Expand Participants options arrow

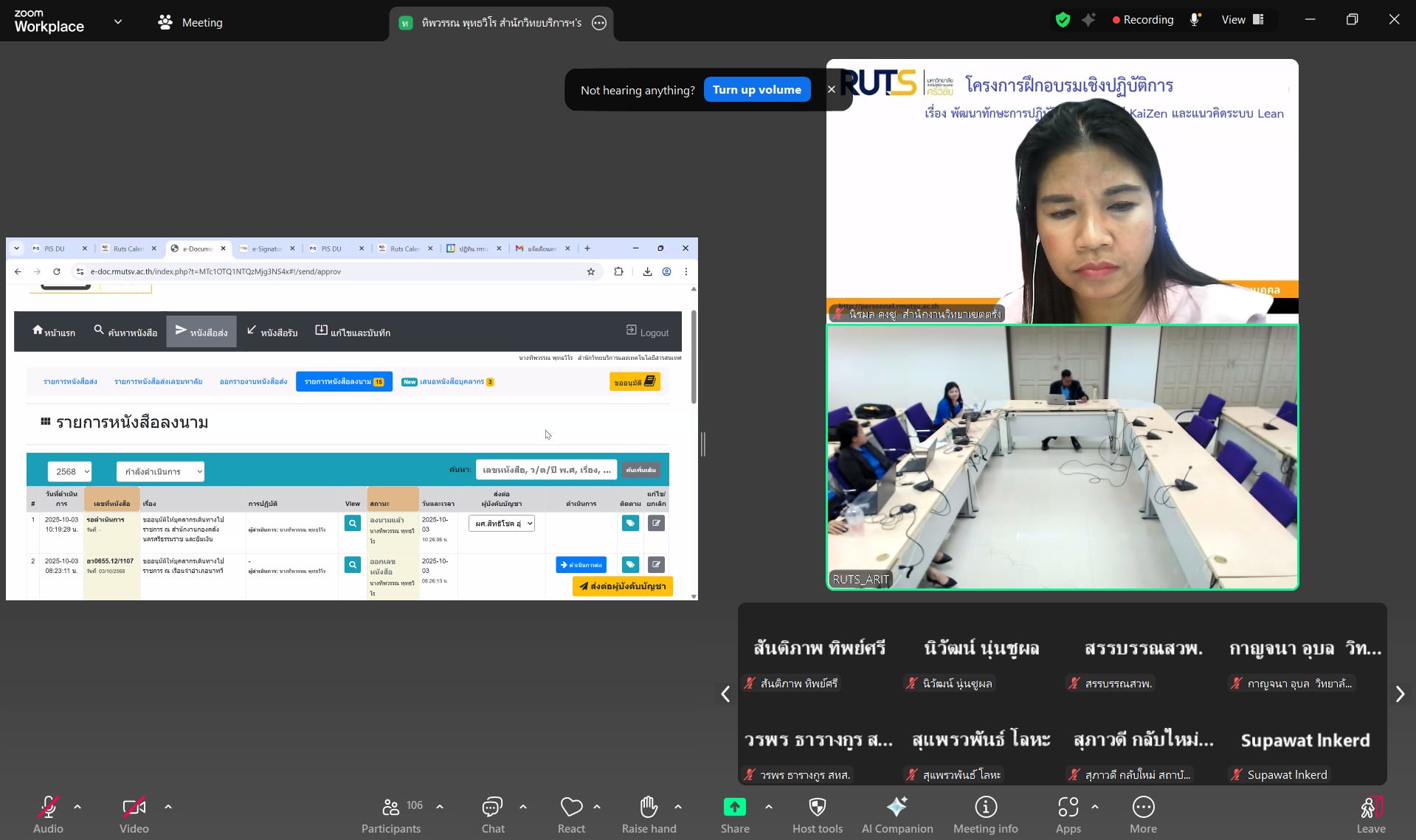coord(440,807)
